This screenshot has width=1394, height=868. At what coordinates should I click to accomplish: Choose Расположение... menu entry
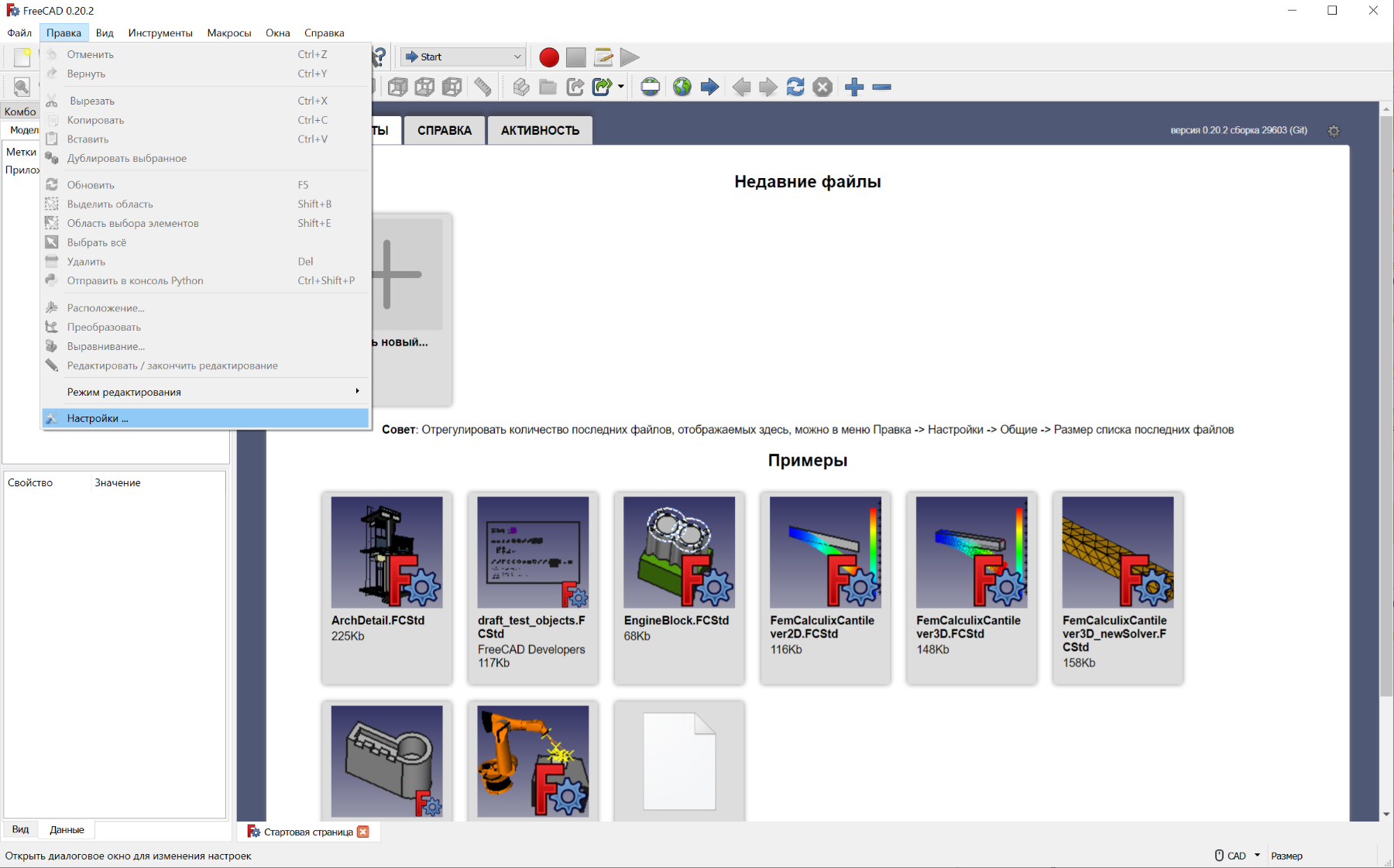tap(206, 307)
